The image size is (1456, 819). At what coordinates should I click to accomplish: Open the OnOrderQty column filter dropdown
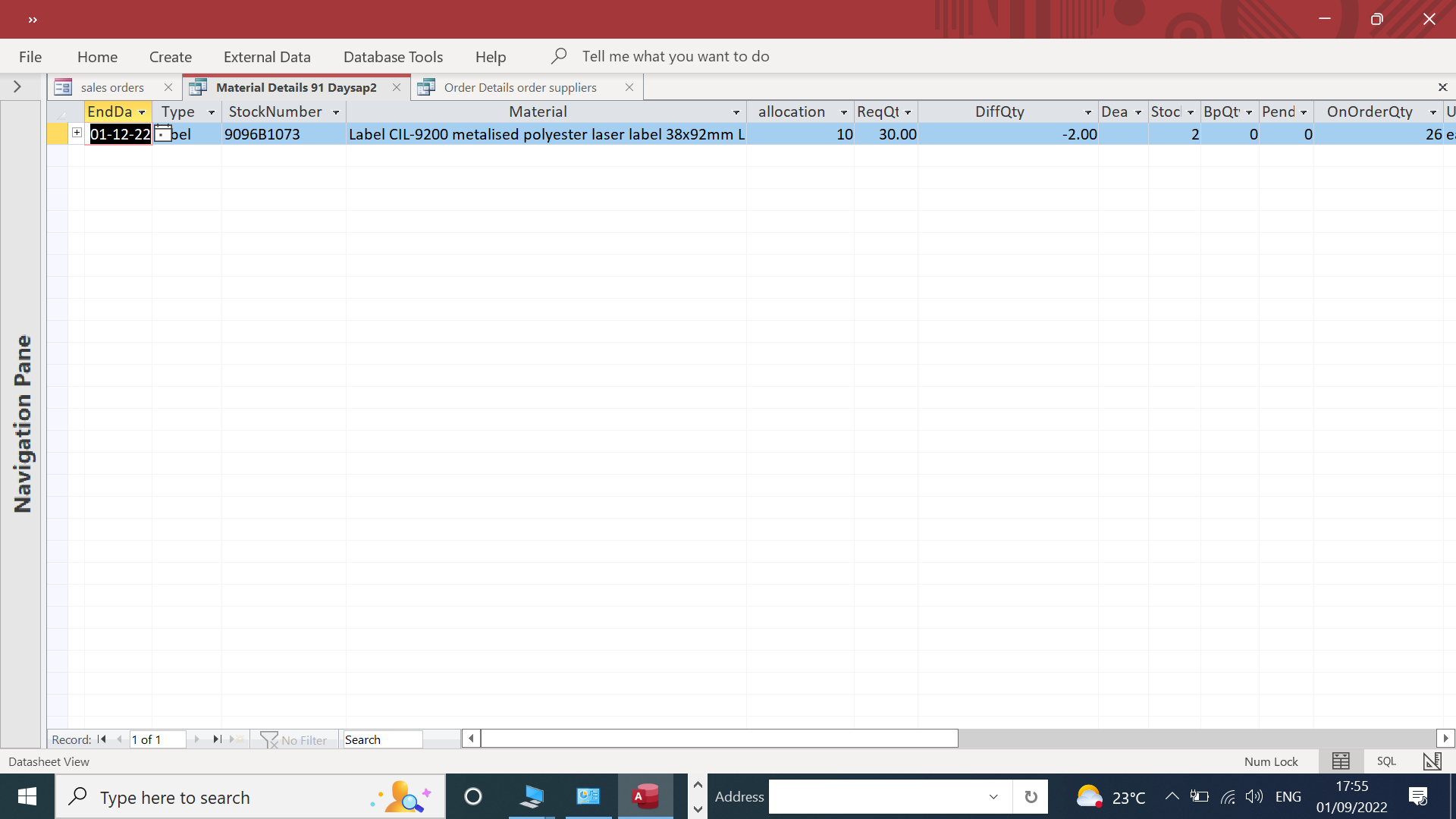1432,112
